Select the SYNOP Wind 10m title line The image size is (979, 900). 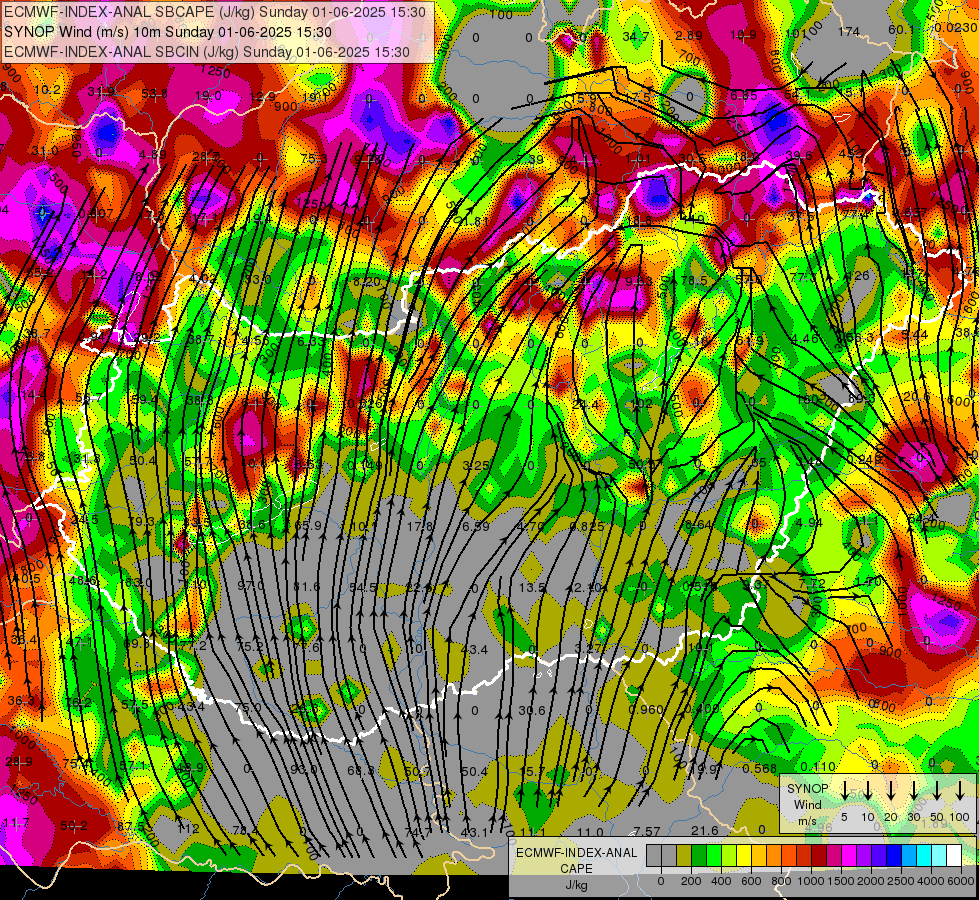(168, 32)
